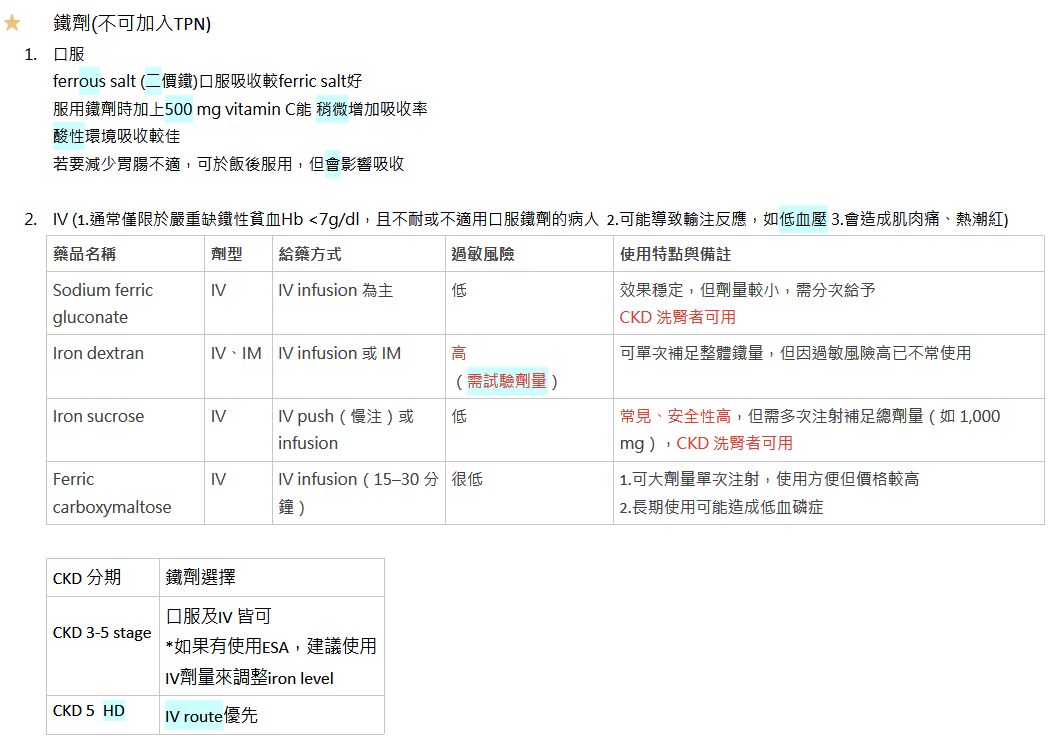Click the Ferric carboxymaltose cell

point(111,493)
